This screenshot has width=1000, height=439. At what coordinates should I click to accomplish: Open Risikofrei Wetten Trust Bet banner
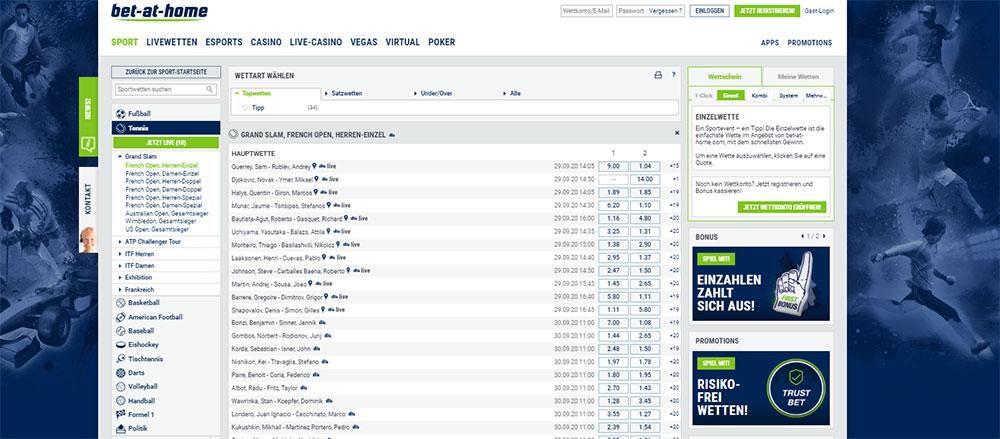click(761, 388)
